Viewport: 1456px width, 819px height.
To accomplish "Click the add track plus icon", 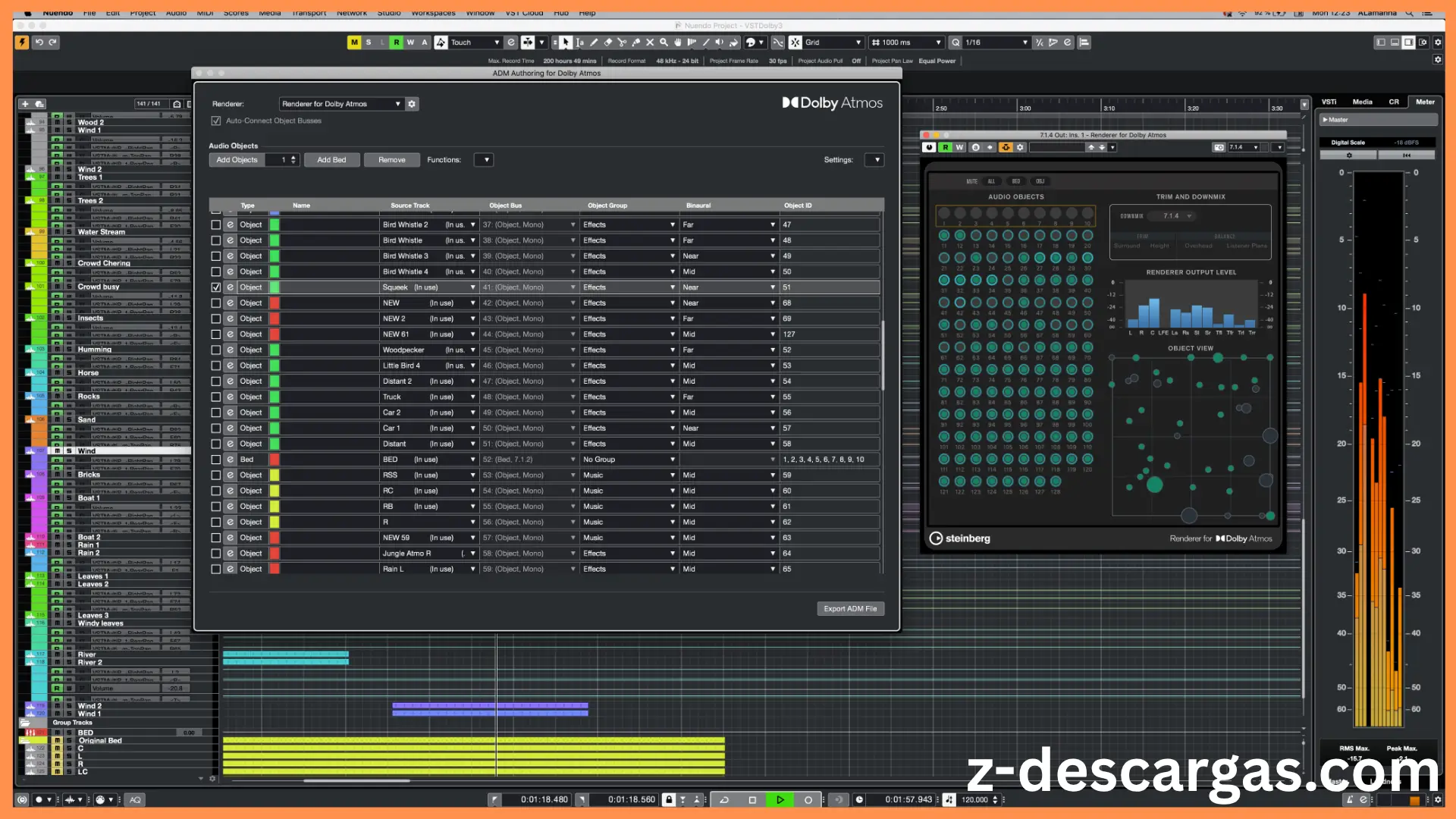I will [x=25, y=104].
